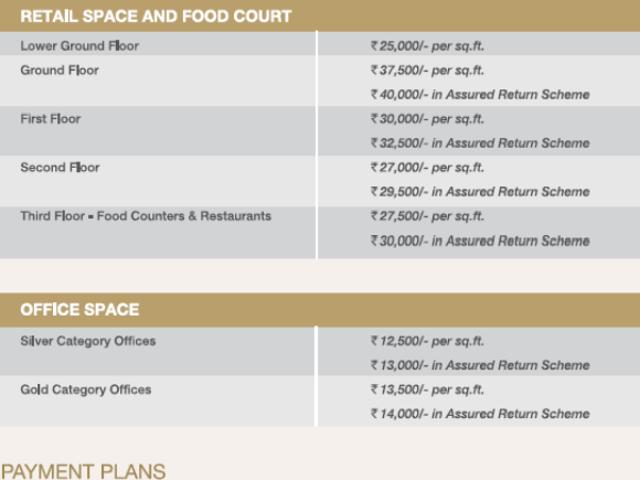
Task: Click the Office Space section header
Action: (80, 310)
